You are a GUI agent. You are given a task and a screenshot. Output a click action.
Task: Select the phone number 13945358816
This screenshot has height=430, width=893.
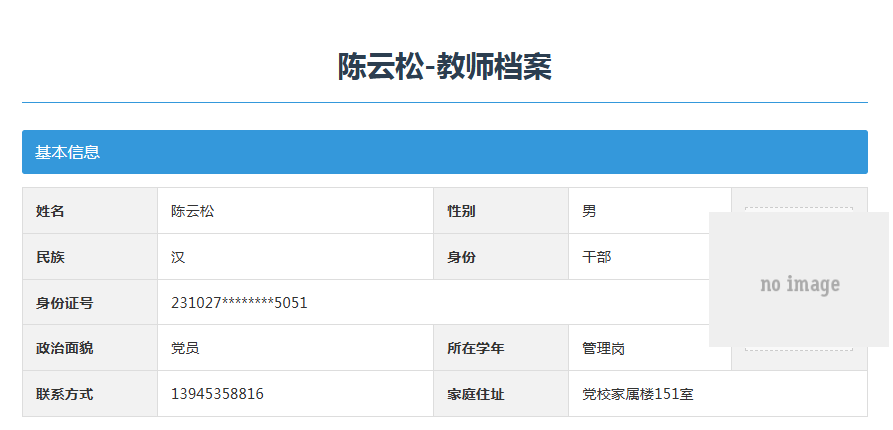217,394
